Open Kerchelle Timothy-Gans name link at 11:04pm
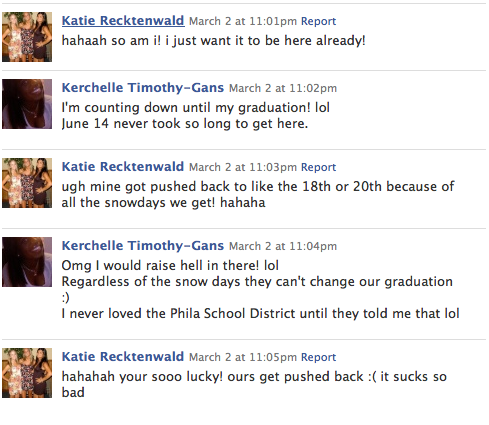This screenshot has width=489, height=425. click(x=143, y=246)
